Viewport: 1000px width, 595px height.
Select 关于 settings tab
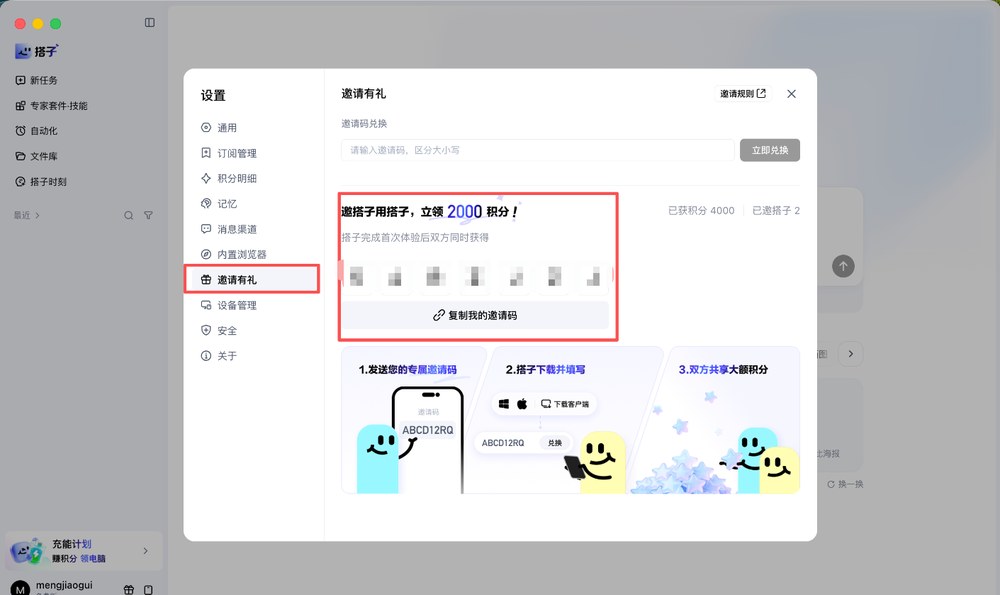(x=252, y=356)
